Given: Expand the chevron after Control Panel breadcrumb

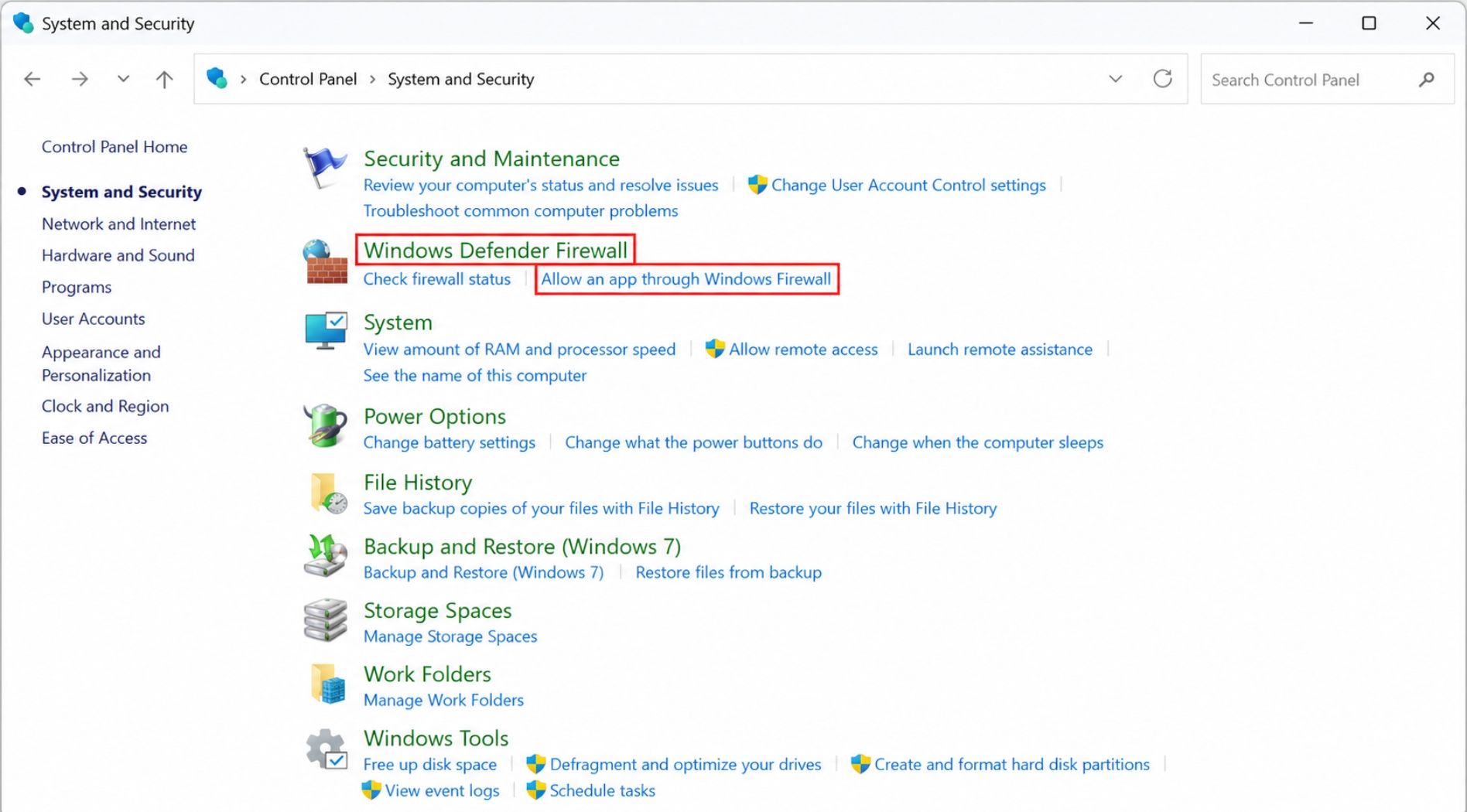Looking at the screenshot, I should click(x=372, y=79).
